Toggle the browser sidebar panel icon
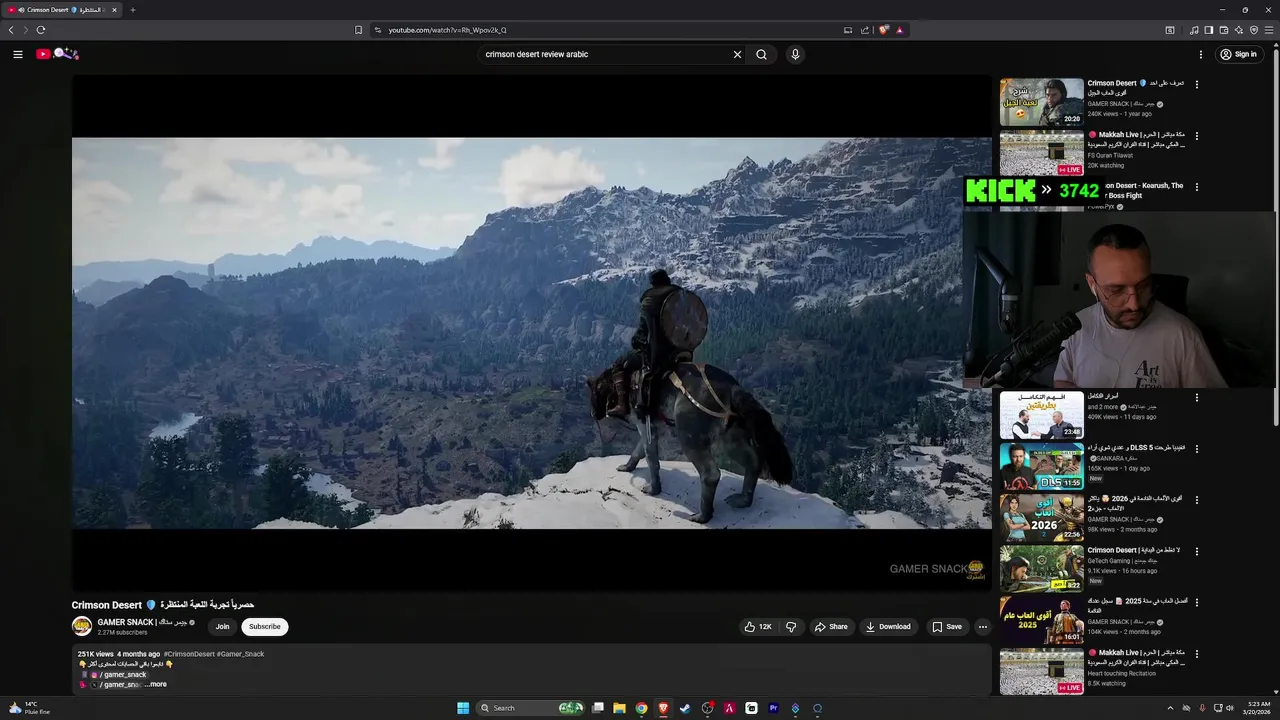The height and width of the screenshot is (720, 1280). pyautogui.click(x=1208, y=30)
